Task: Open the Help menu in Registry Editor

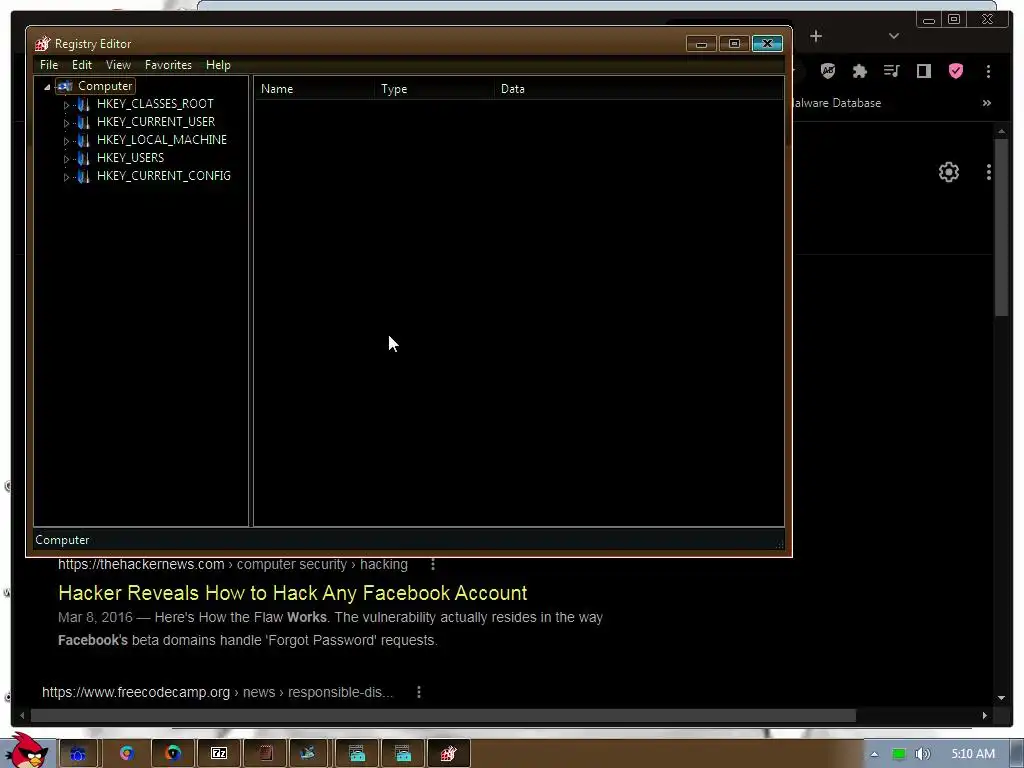Action: pos(218,65)
